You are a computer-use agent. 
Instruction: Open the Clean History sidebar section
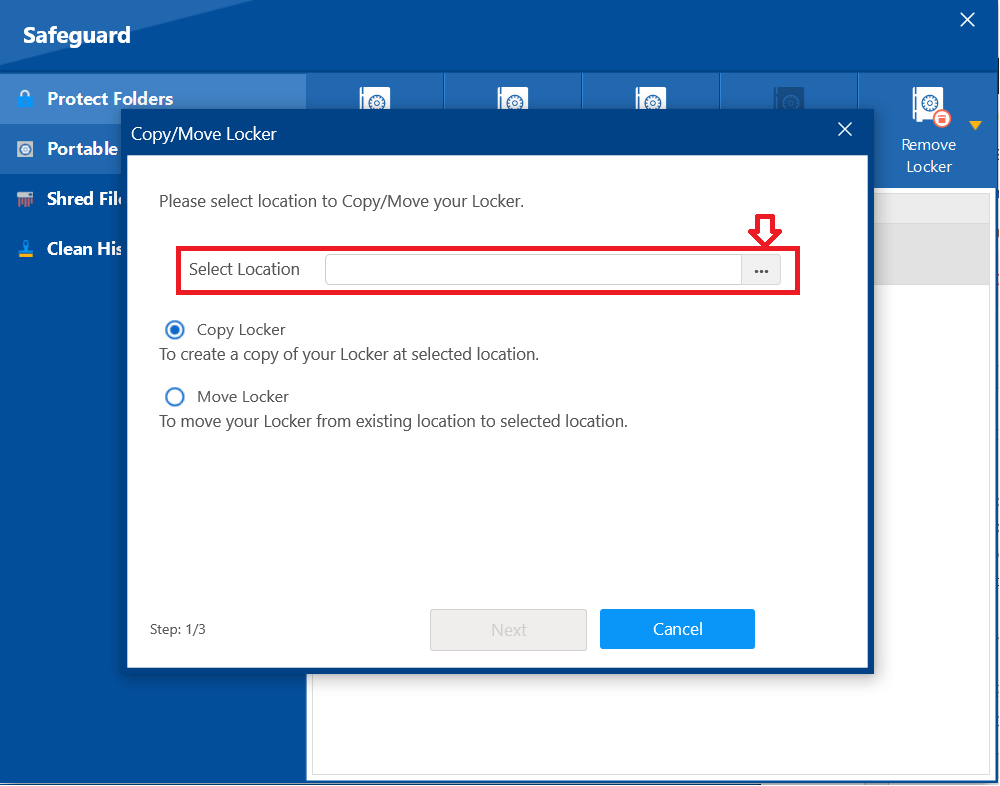[61, 249]
